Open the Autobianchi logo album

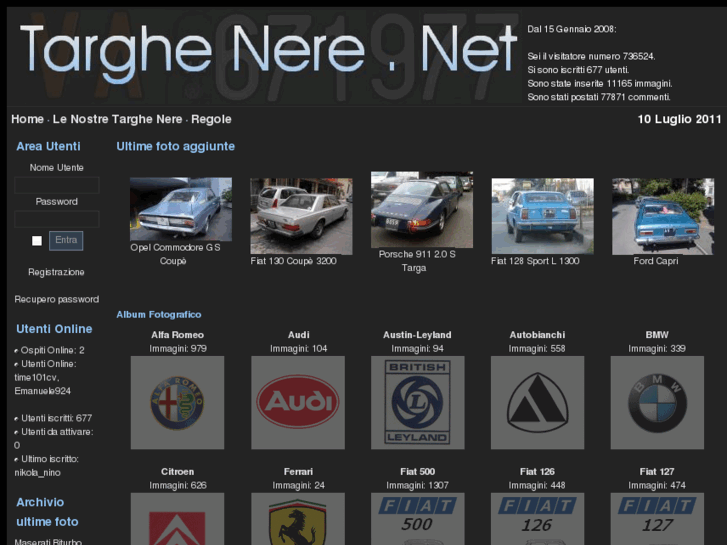537,402
